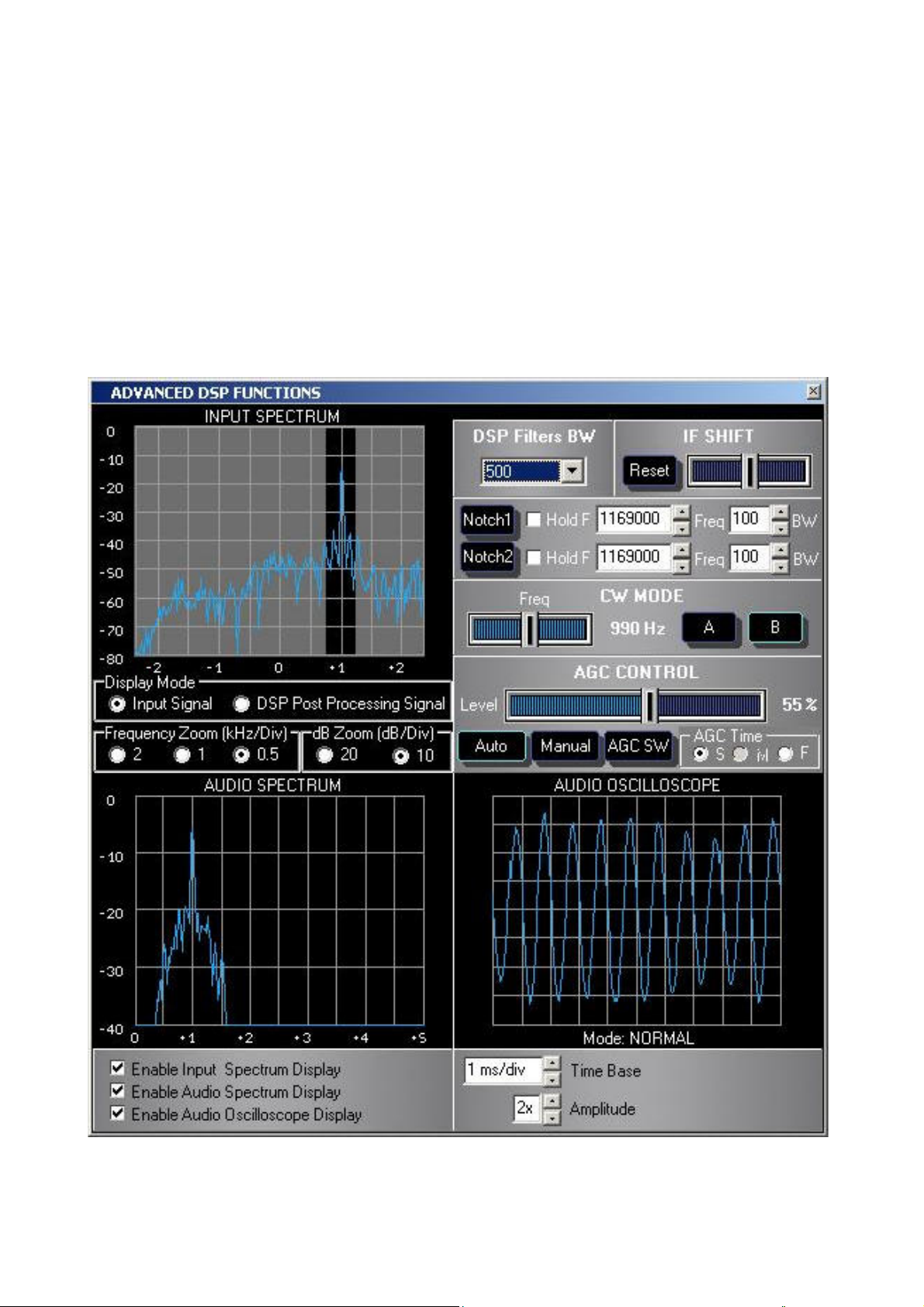924x1307 pixels.
Task: Click the 55 % AGC level readout
Action: (x=799, y=704)
